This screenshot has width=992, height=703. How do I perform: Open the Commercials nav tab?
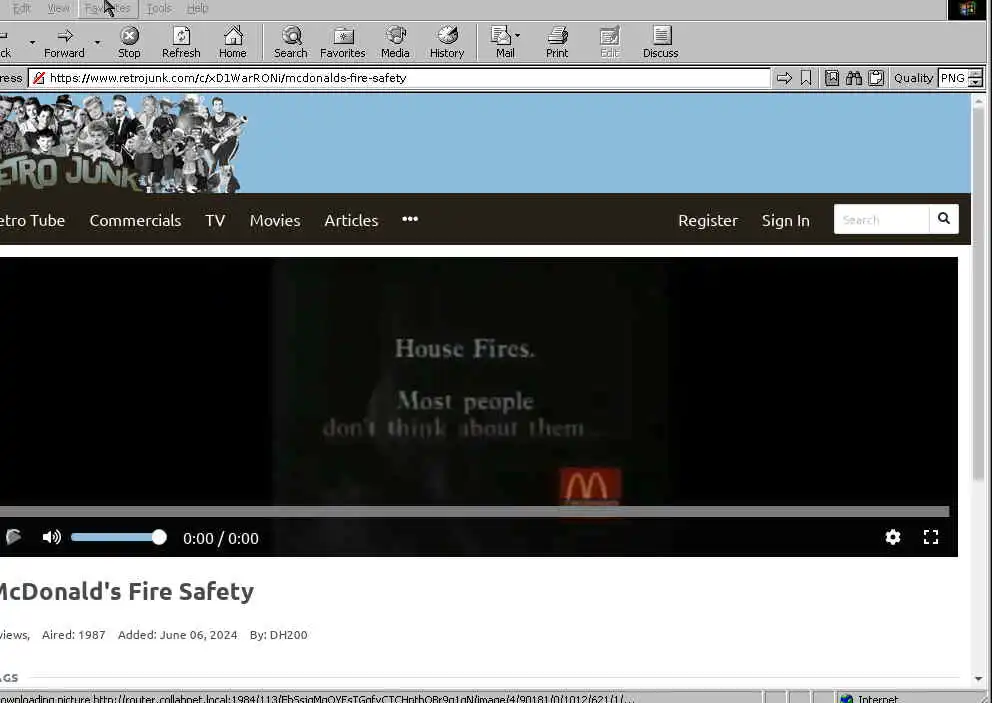[x=135, y=220]
